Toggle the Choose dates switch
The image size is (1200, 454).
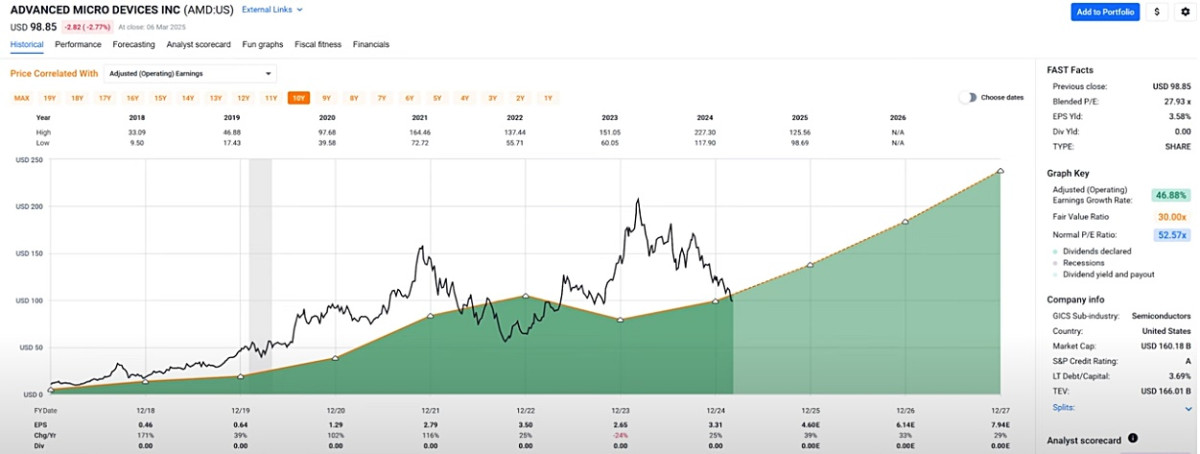[967, 97]
